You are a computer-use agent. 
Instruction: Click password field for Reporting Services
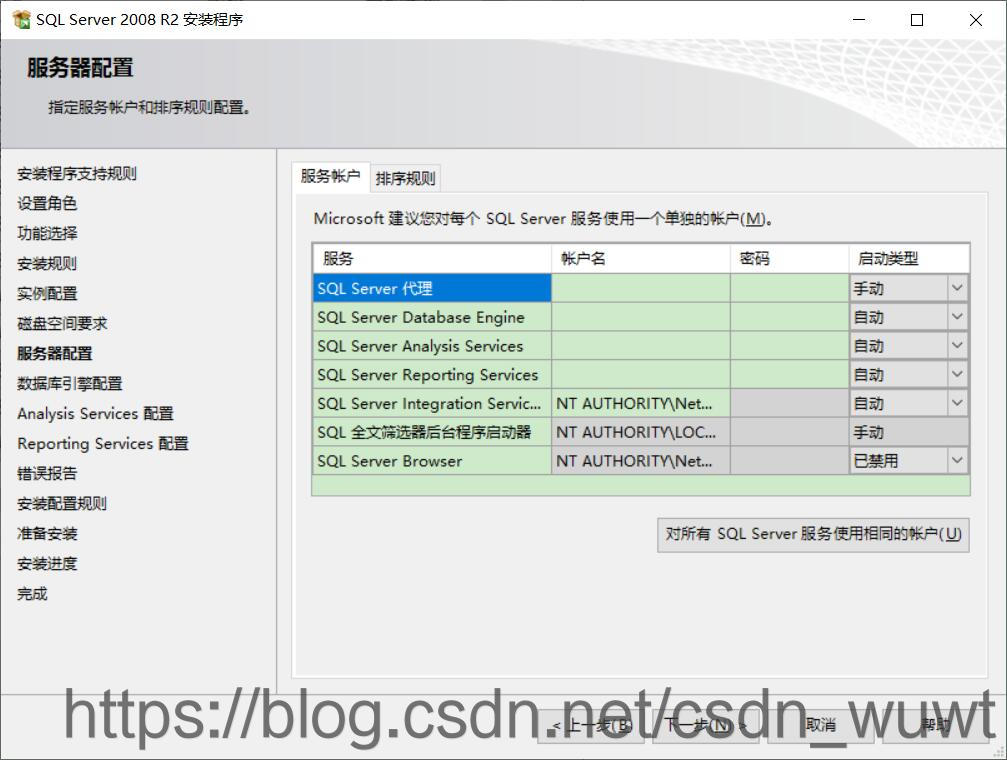[789, 375]
